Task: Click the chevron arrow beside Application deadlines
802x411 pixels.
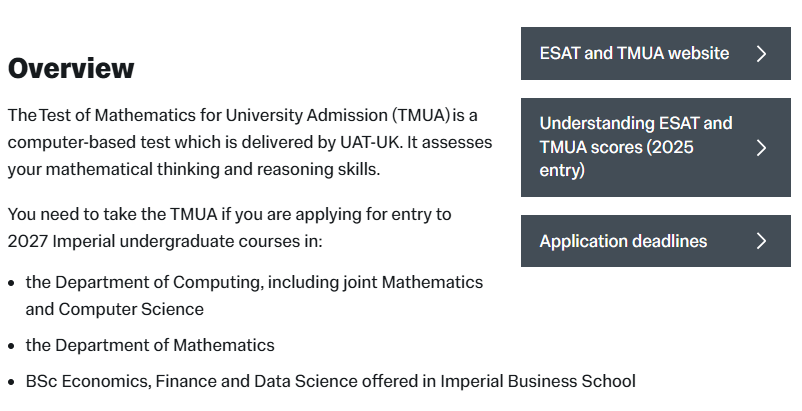Action: pos(762,241)
